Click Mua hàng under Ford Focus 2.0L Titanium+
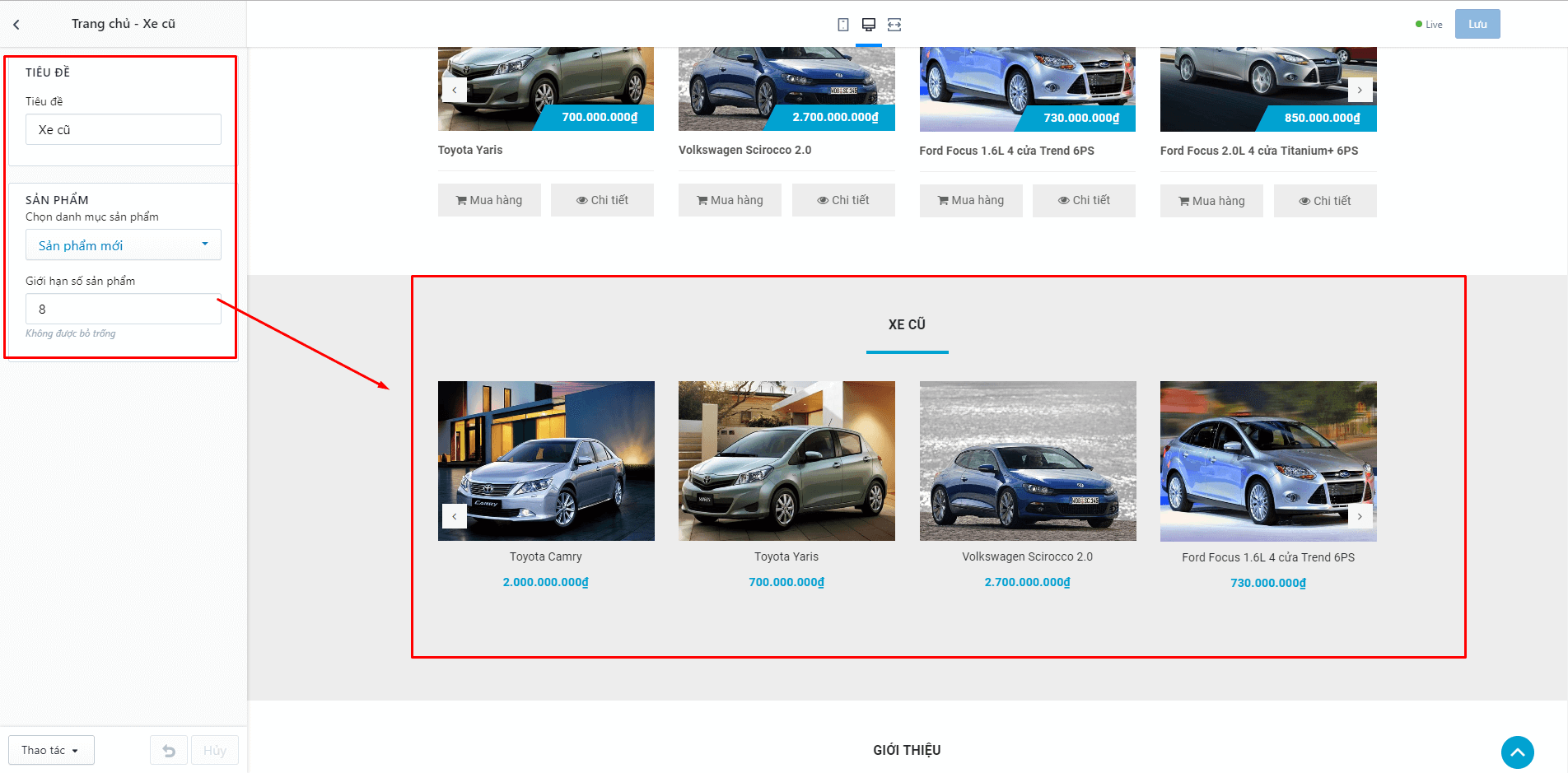Image resolution: width=1568 pixels, height=773 pixels. click(1211, 201)
